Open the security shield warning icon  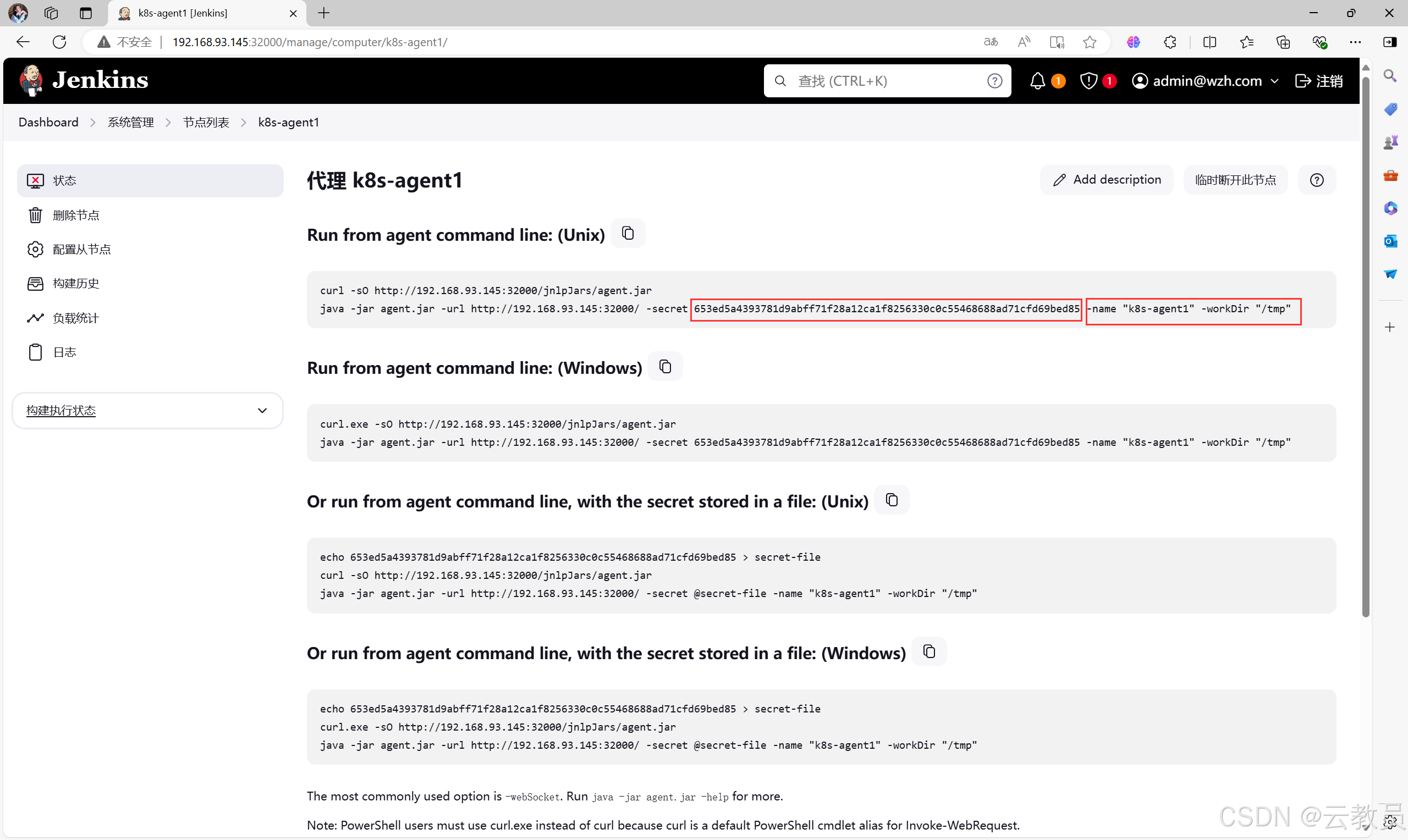click(1088, 81)
